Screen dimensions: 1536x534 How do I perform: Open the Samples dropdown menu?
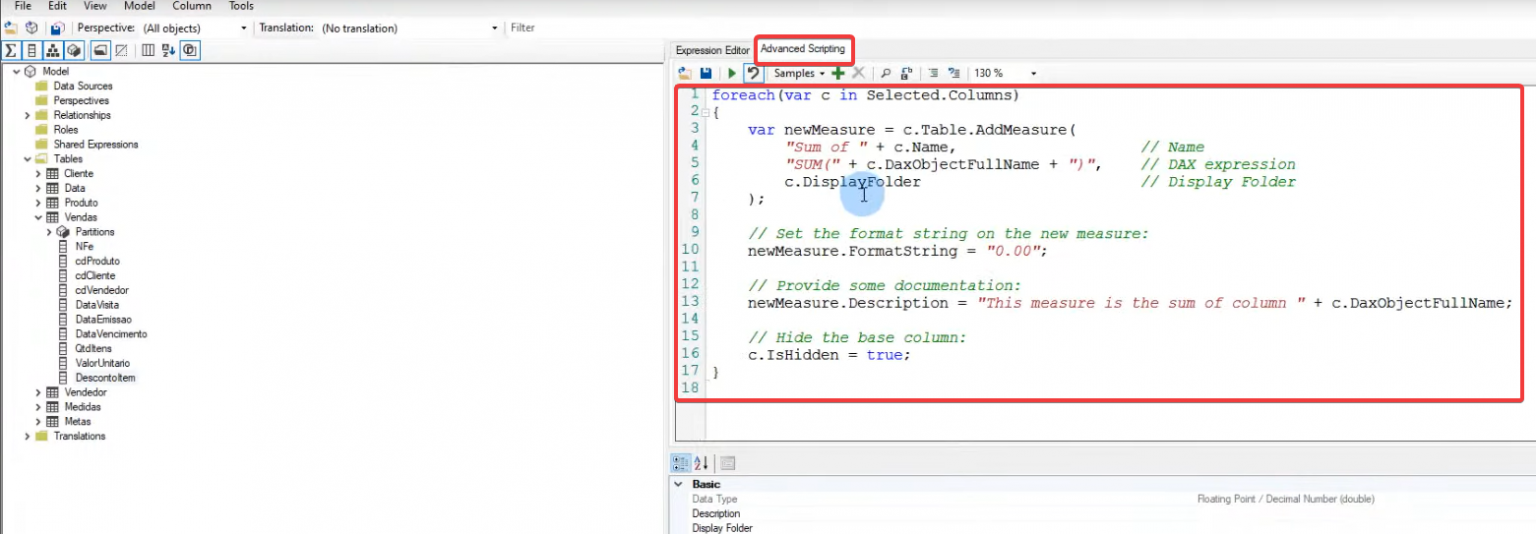[x=799, y=73]
